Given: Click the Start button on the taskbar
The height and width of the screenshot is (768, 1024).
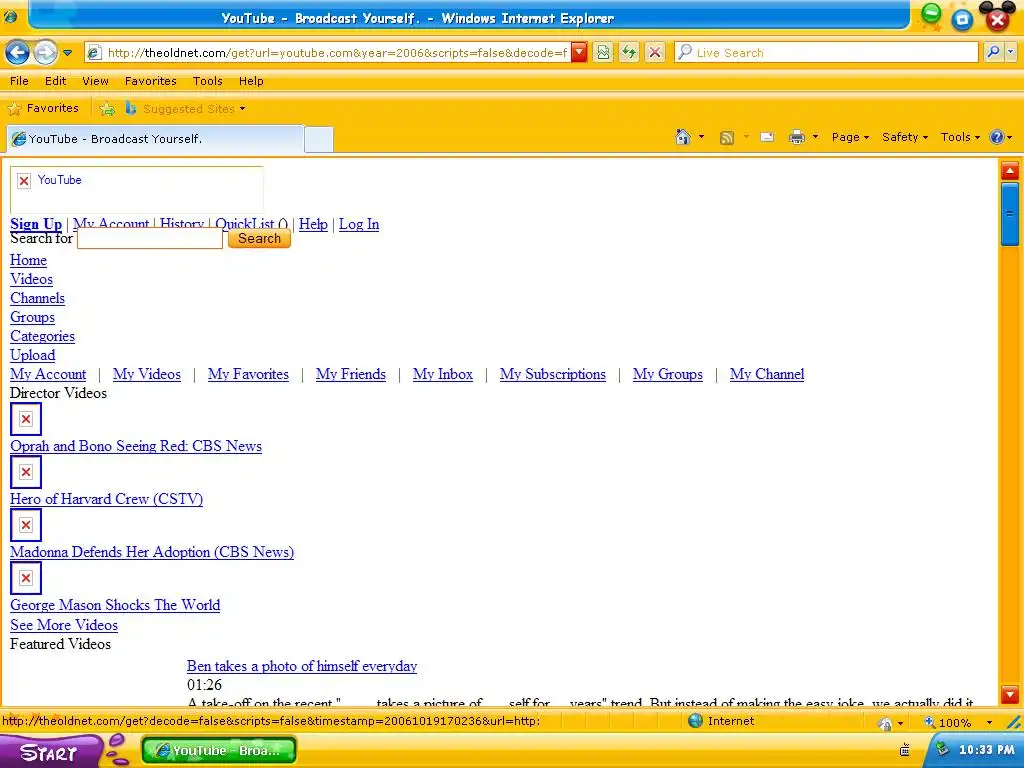Looking at the screenshot, I should coord(50,752).
